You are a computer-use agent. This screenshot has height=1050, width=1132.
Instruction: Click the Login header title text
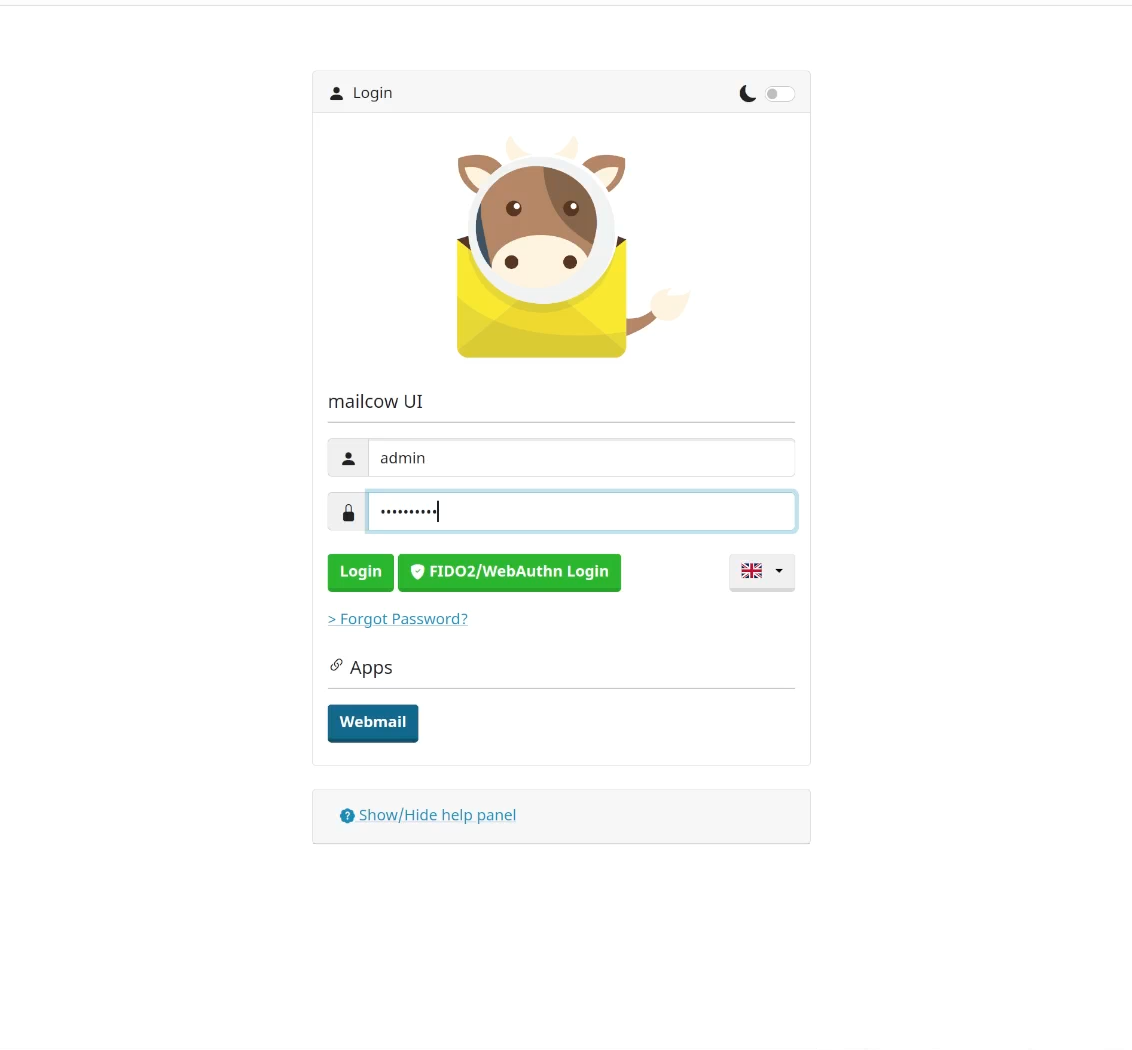tap(373, 93)
